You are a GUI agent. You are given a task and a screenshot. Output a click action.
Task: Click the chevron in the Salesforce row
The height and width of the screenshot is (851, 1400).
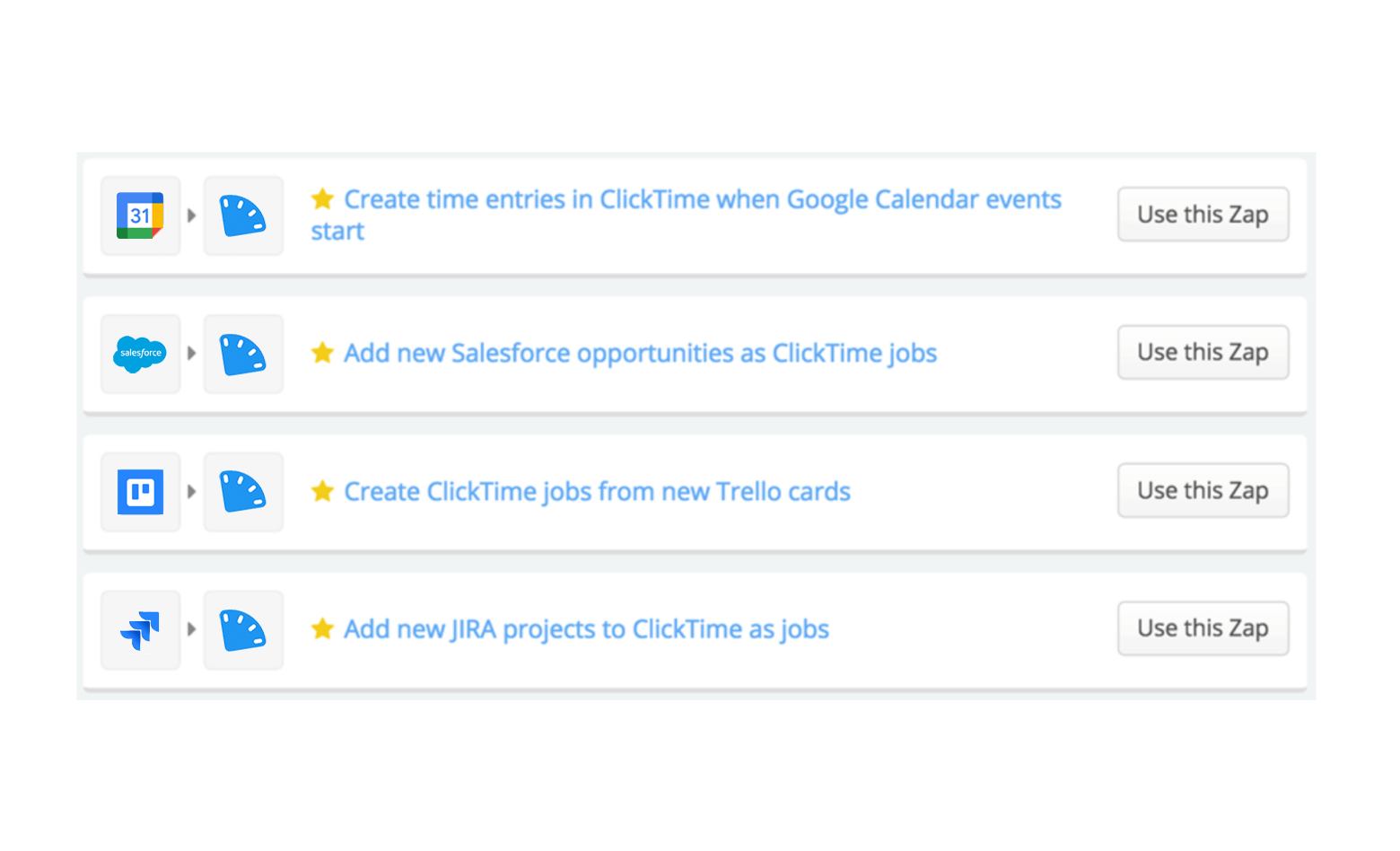pos(191,354)
